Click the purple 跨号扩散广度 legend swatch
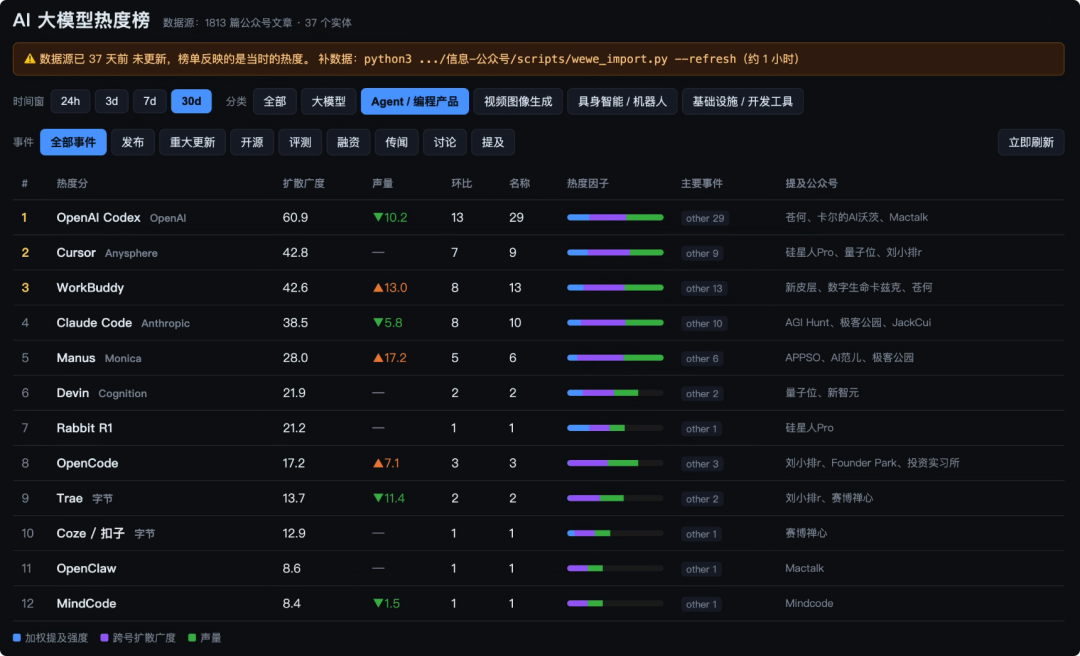This screenshot has height=656, width=1080. [x=105, y=639]
